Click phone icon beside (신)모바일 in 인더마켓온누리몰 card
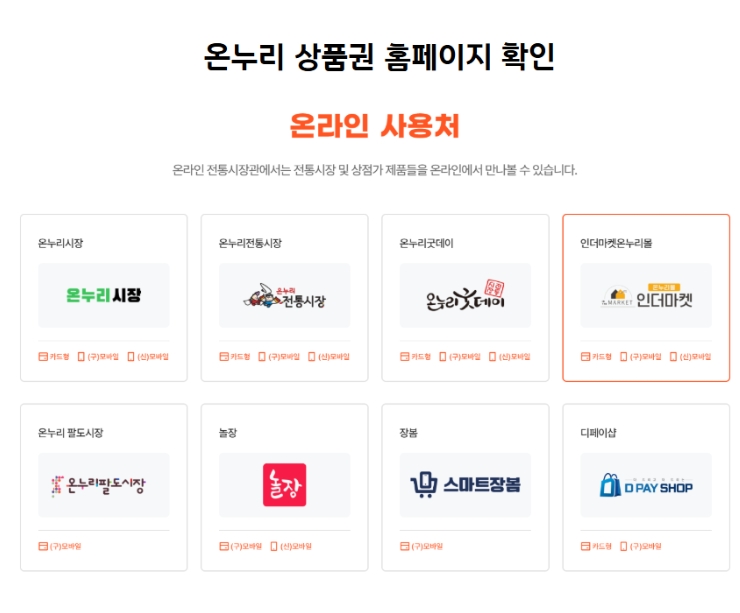Screen dimensions: 740x613 click(673, 356)
